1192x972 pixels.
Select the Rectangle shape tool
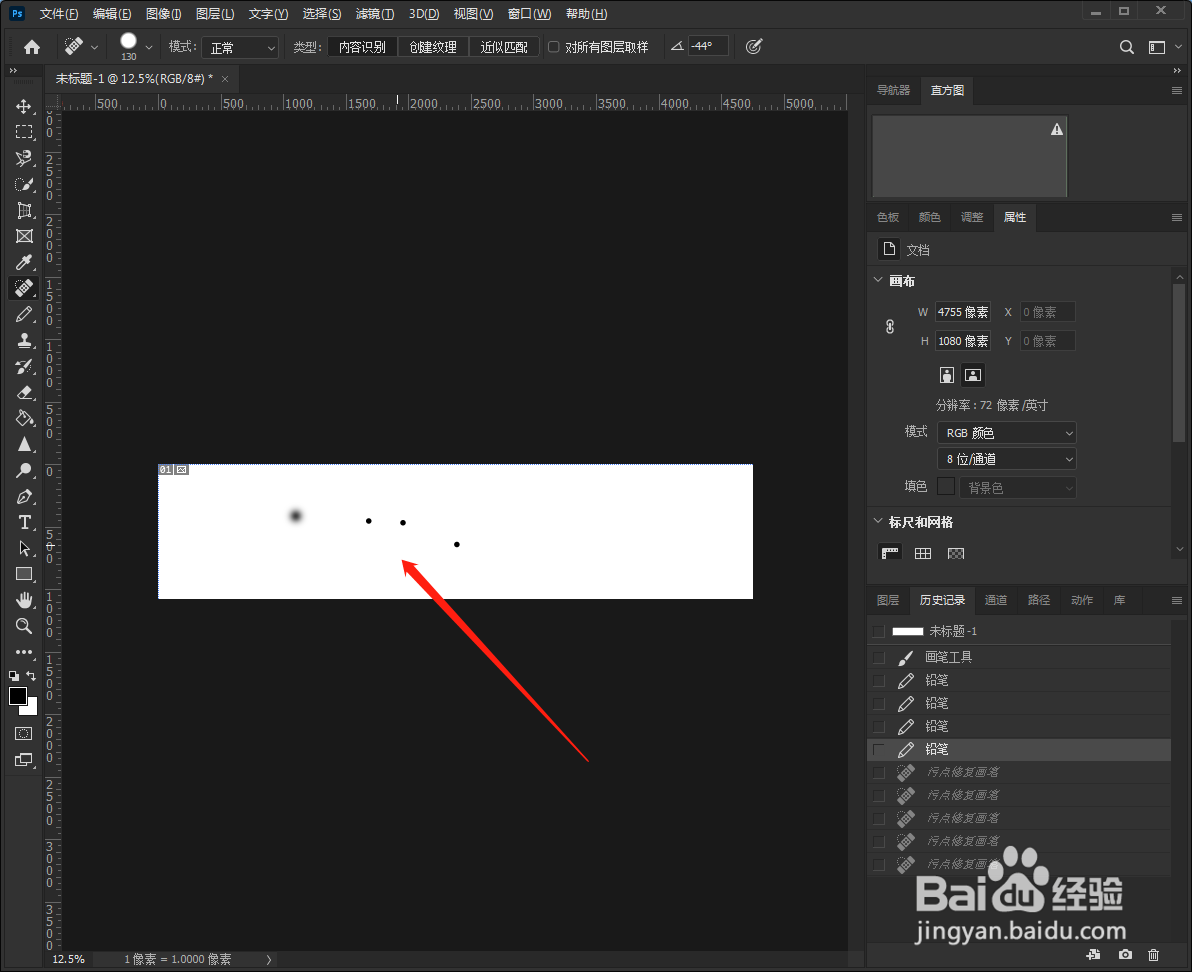pyautogui.click(x=24, y=574)
